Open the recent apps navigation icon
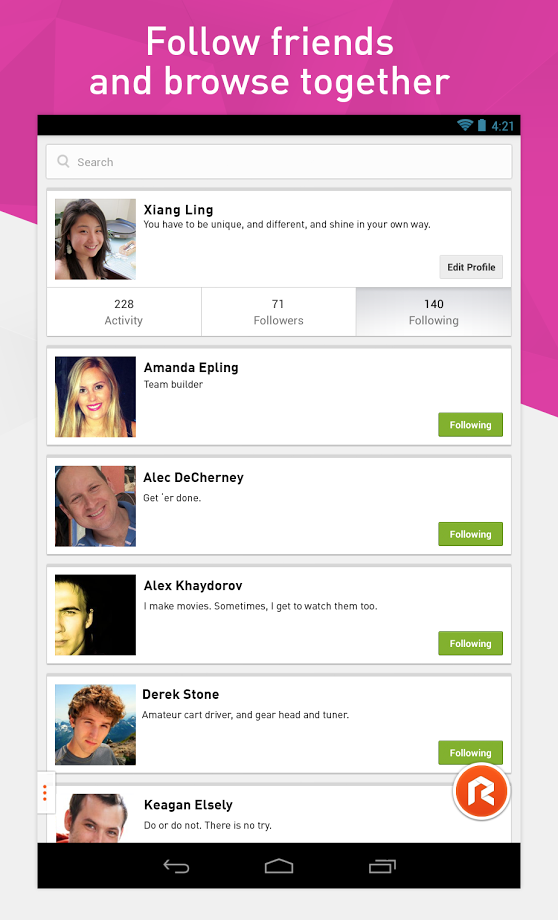The height and width of the screenshot is (920, 558). point(383,866)
